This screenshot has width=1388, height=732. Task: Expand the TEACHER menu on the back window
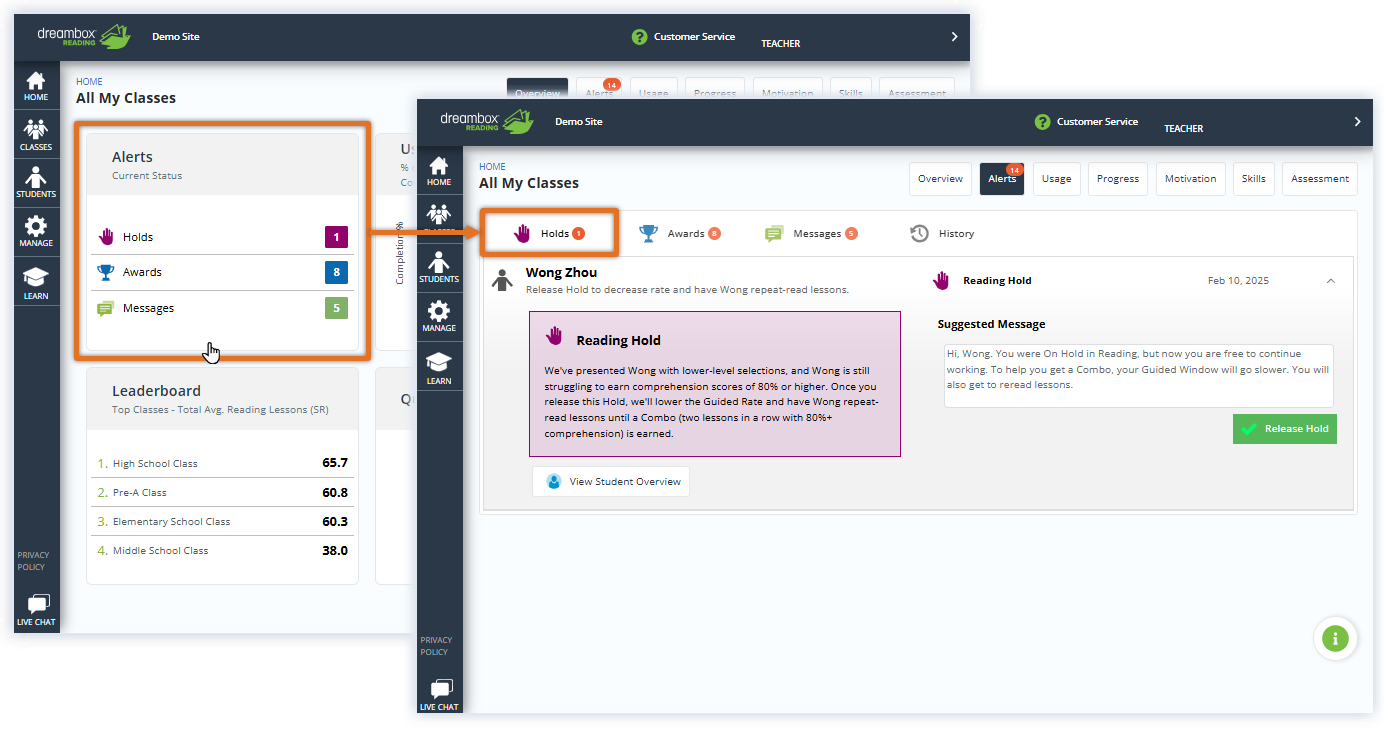pyautogui.click(x=954, y=37)
